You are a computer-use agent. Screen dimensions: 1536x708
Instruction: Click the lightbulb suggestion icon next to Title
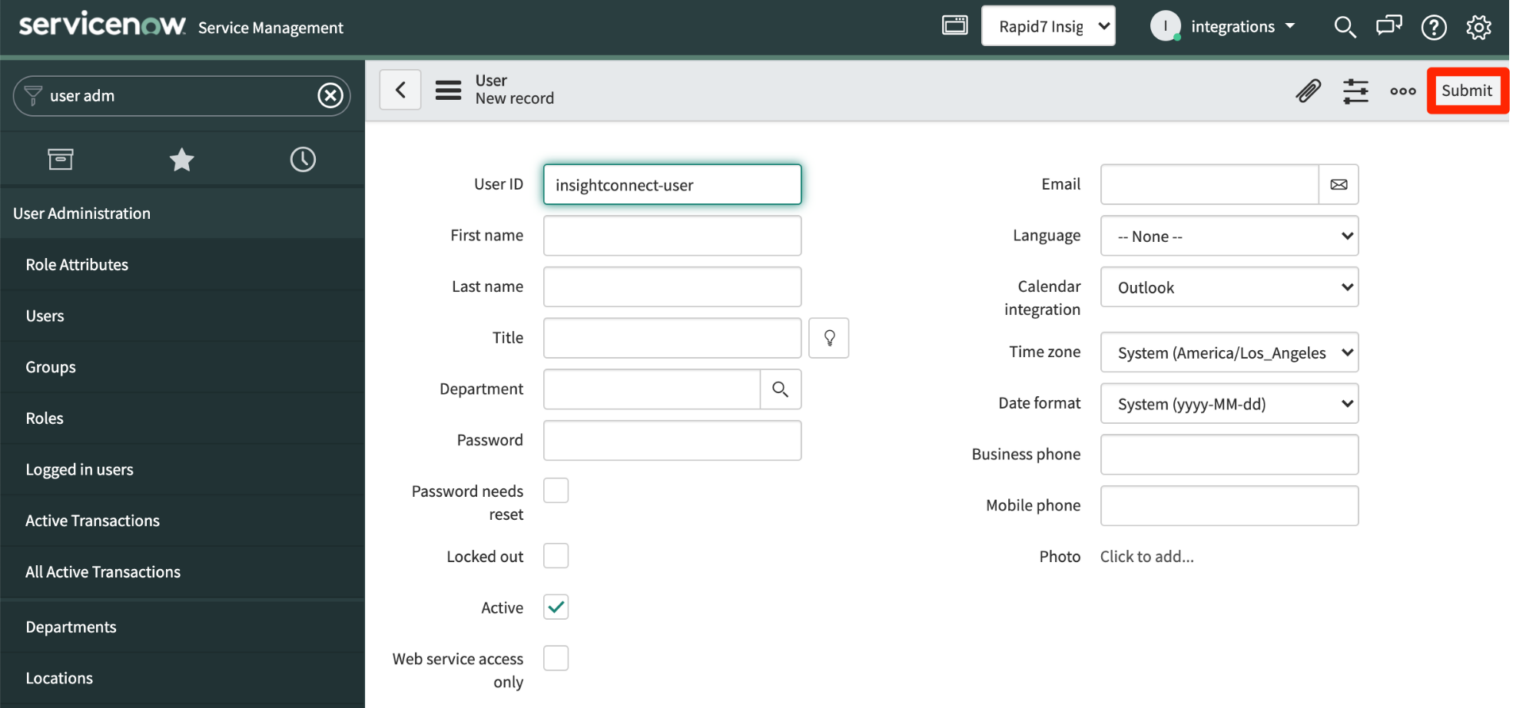828,337
